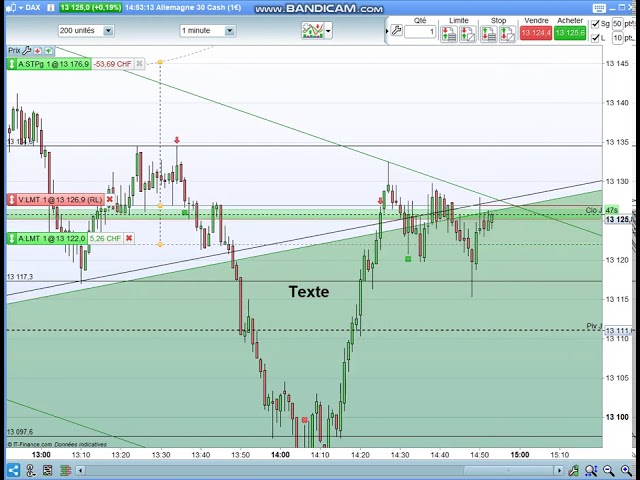Screen dimensions: 640x480
Task: Click the red cross marker near 14:06
Action: [x=304, y=420]
